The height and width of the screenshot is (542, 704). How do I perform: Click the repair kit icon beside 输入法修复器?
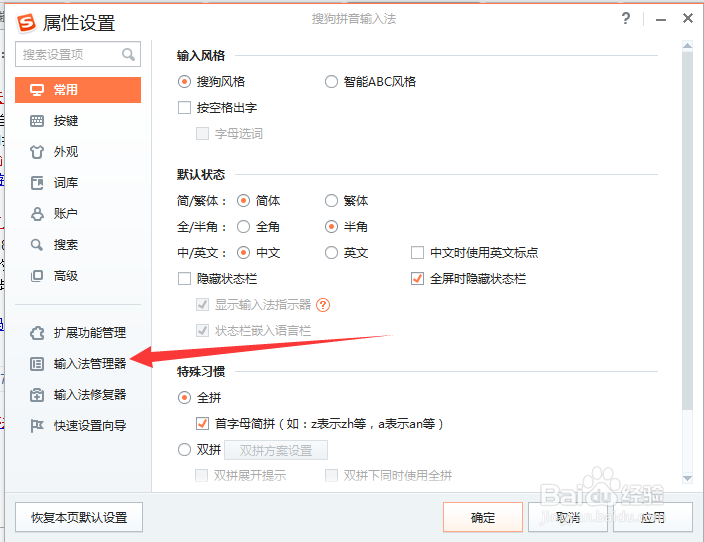(x=37, y=395)
